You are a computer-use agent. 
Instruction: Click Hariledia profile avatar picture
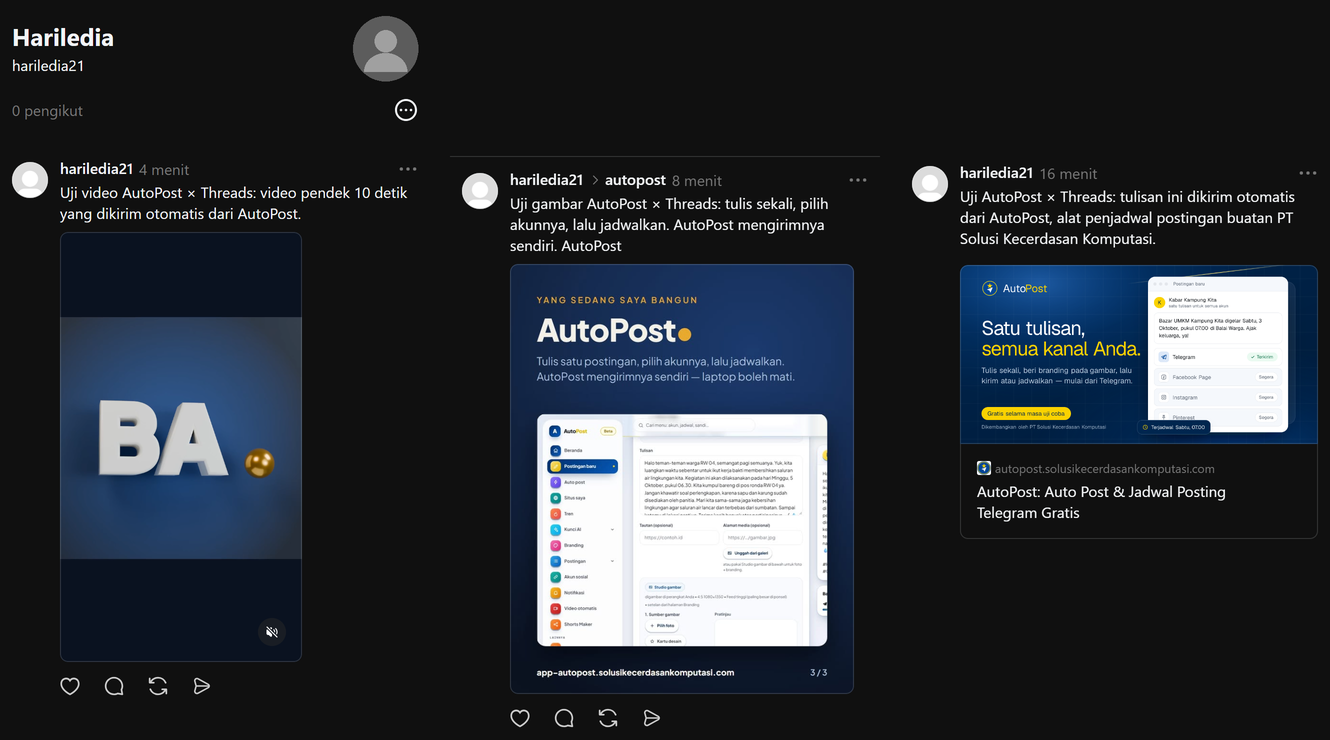tap(385, 48)
